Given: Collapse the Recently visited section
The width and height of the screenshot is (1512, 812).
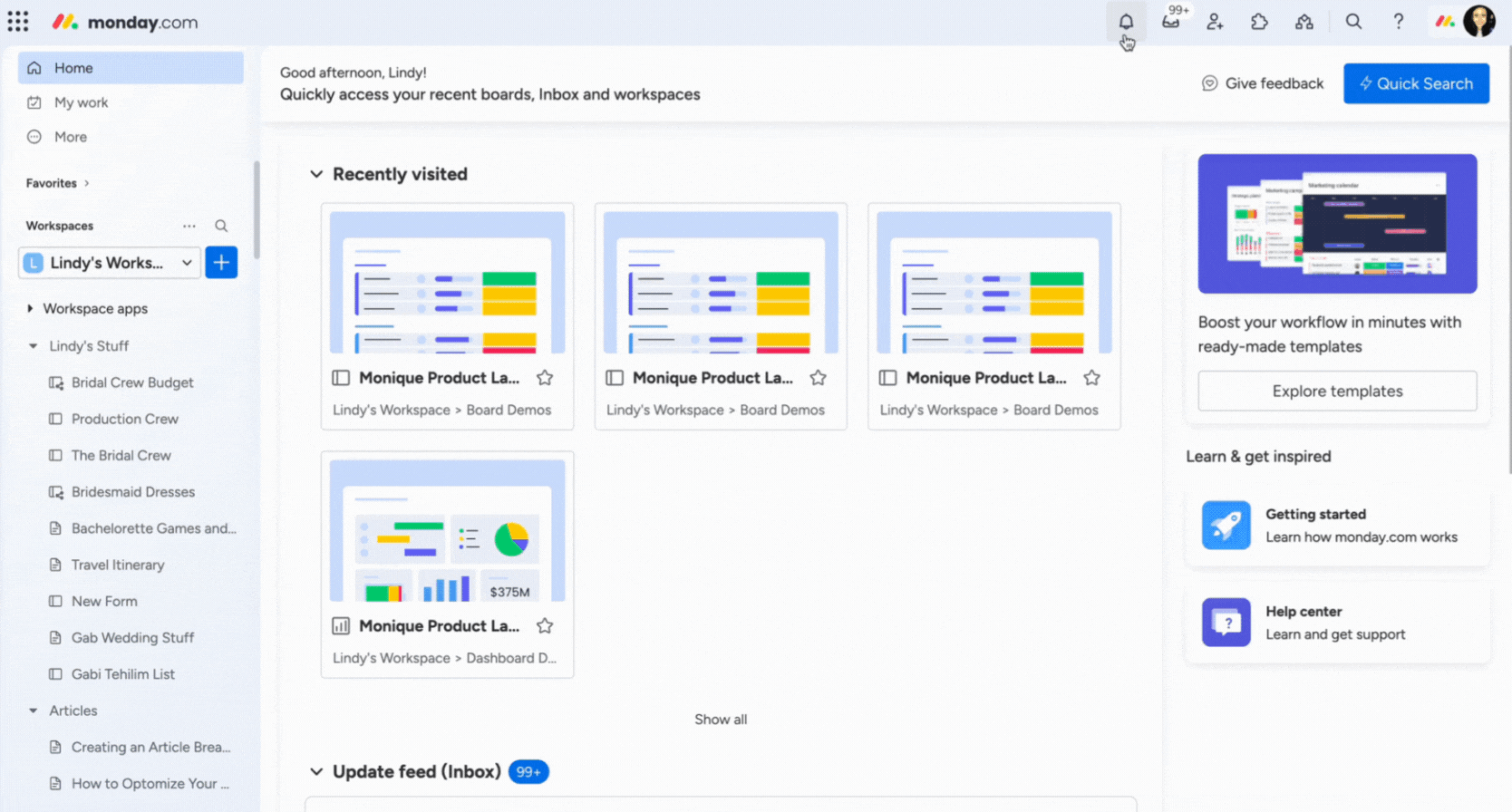Looking at the screenshot, I should tap(316, 174).
